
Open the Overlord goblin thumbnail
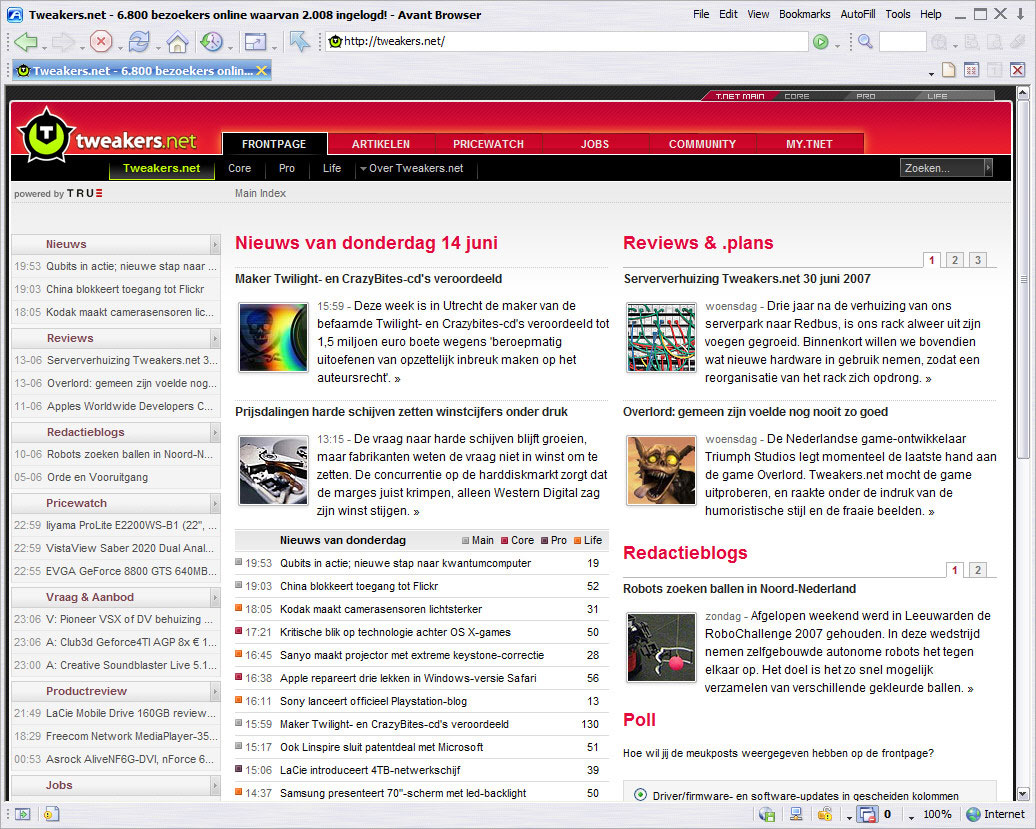(x=661, y=470)
